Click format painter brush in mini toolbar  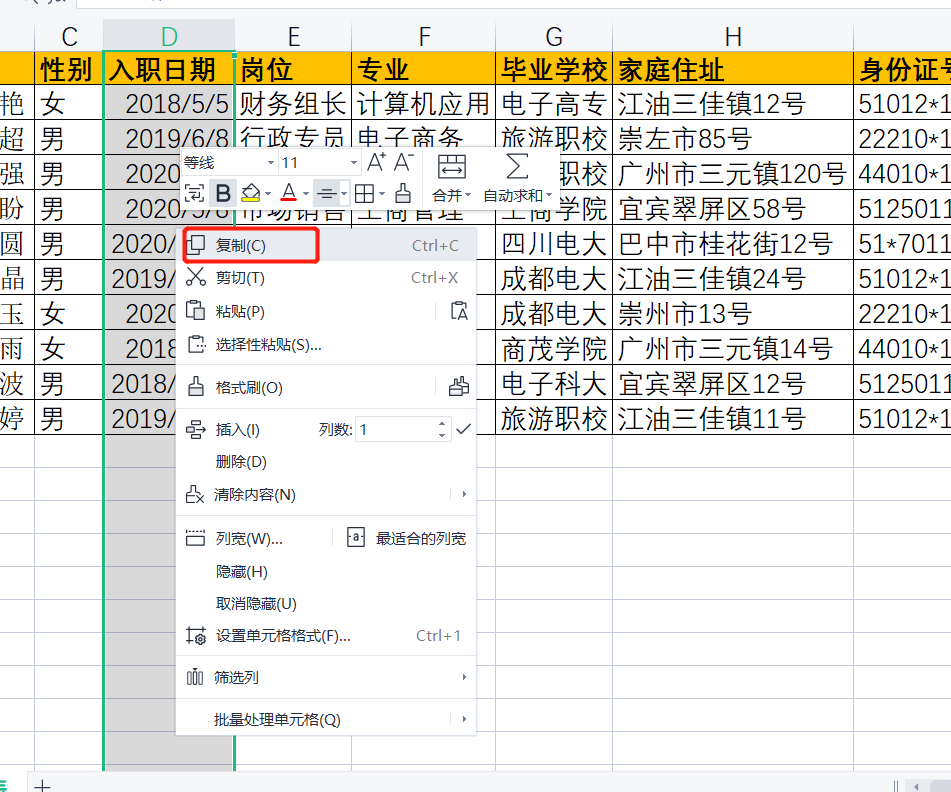click(x=403, y=193)
